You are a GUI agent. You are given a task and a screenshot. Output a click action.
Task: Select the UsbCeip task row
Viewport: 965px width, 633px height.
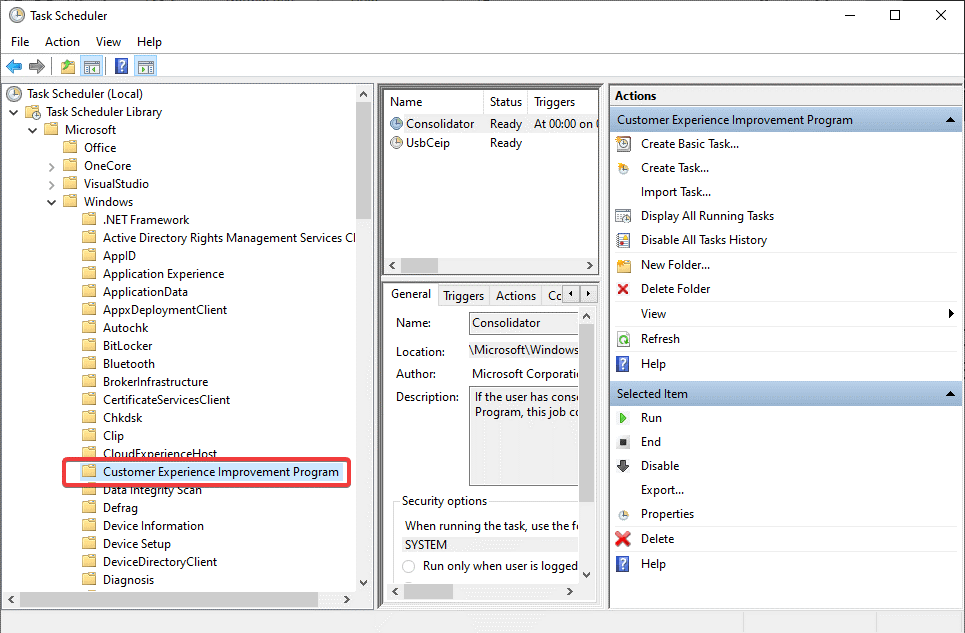pyautogui.click(x=427, y=143)
